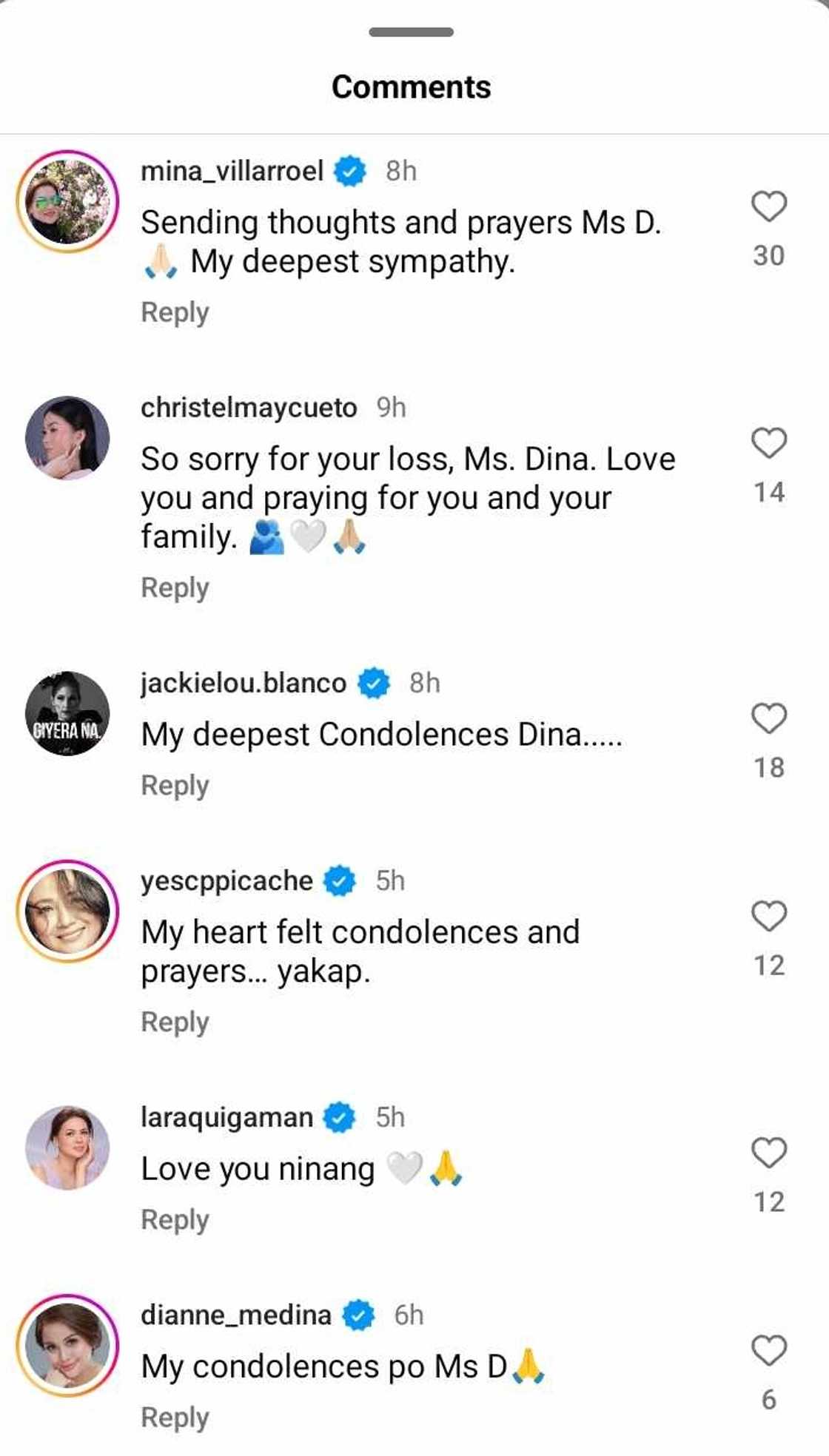Open mina_villarroel's profile picture
Image resolution: width=829 pixels, height=1456 pixels.
click(67, 201)
